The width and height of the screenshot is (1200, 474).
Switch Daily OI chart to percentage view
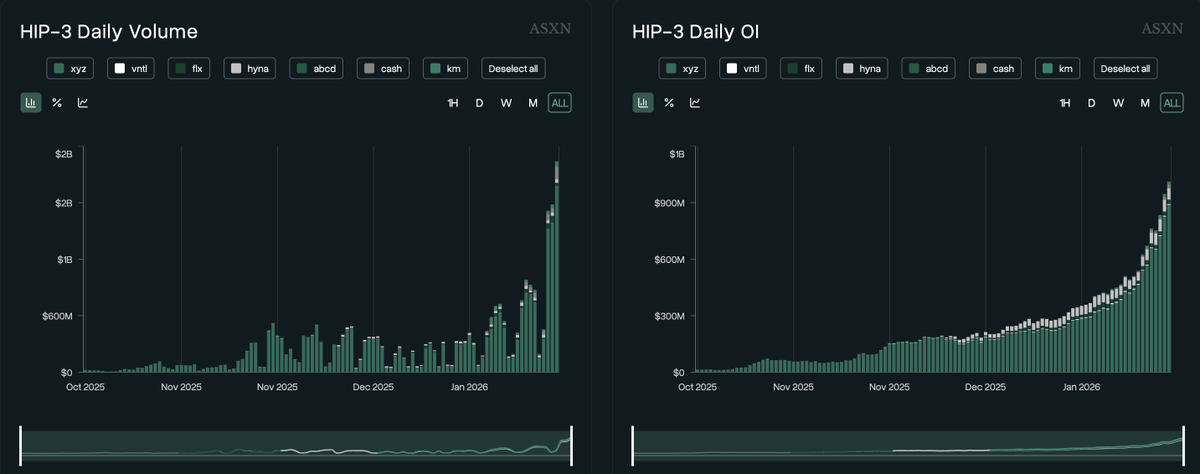click(x=669, y=103)
